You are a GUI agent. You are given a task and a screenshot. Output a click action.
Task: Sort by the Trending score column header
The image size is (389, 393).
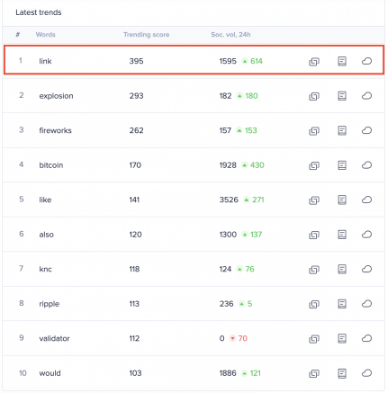tap(146, 35)
